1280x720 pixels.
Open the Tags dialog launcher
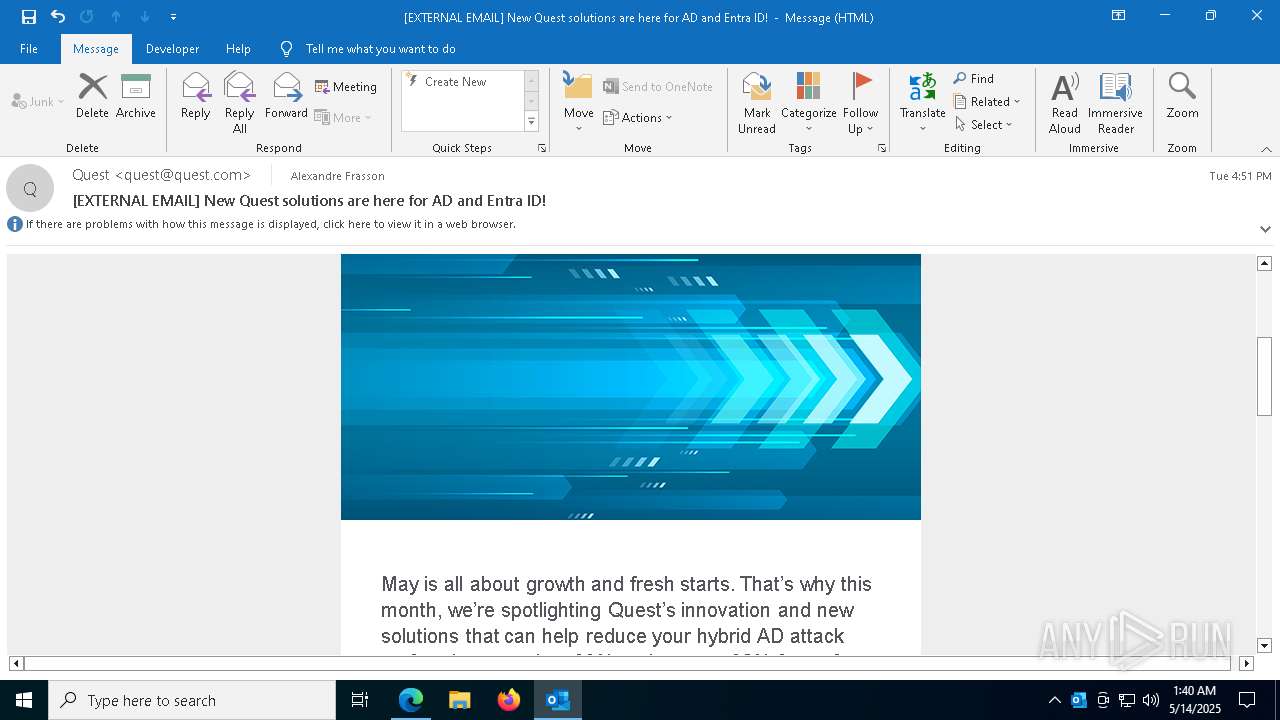882,148
